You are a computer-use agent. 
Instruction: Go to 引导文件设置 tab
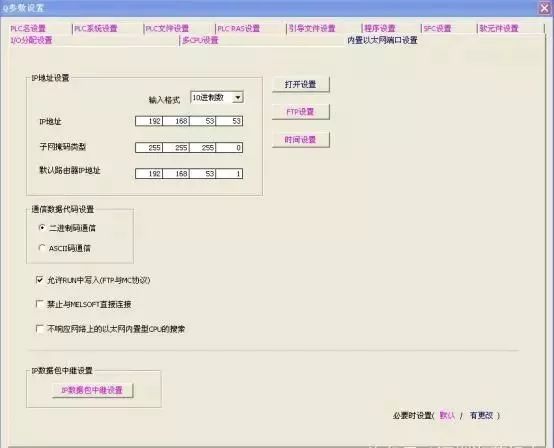312,29
